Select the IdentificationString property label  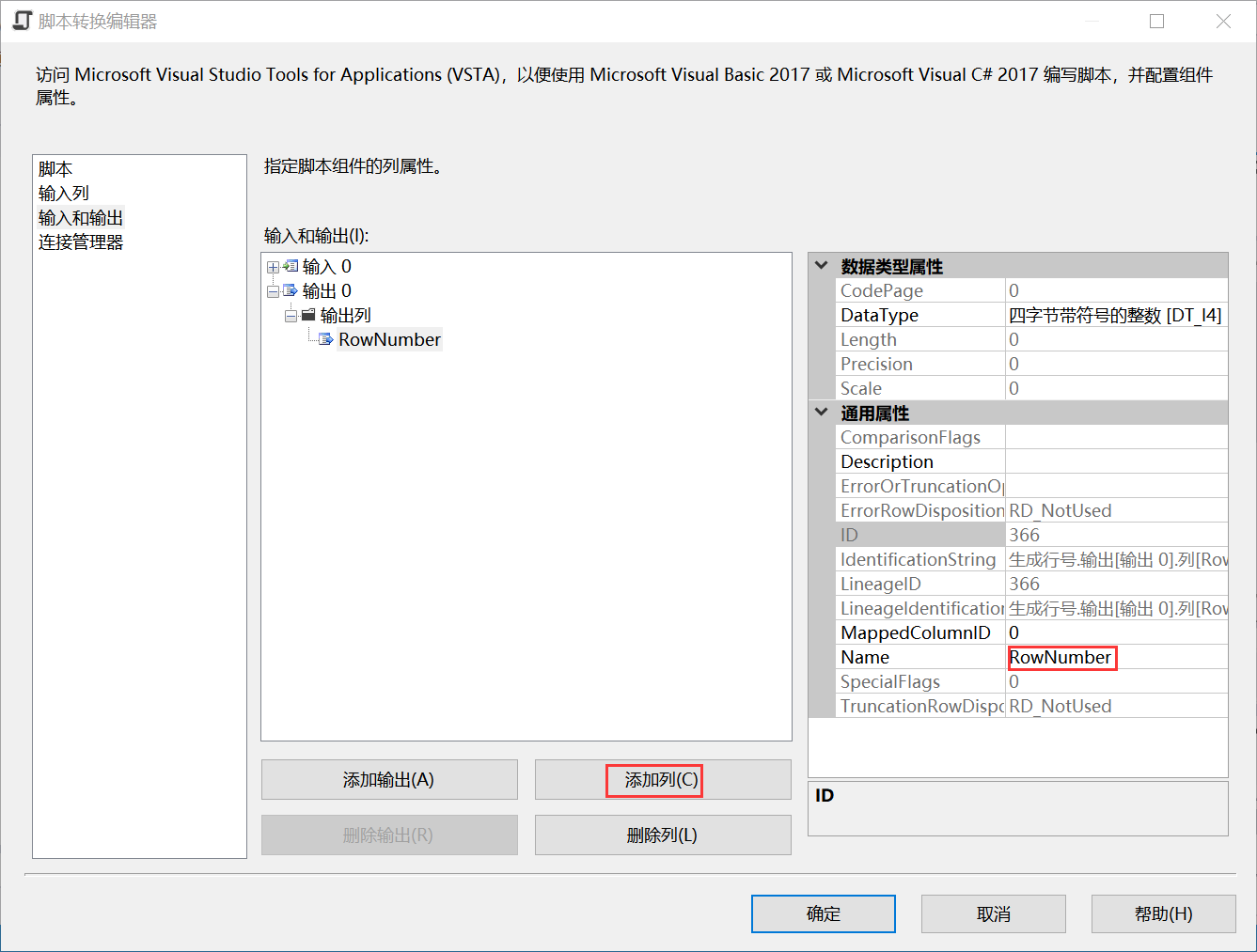920,559
